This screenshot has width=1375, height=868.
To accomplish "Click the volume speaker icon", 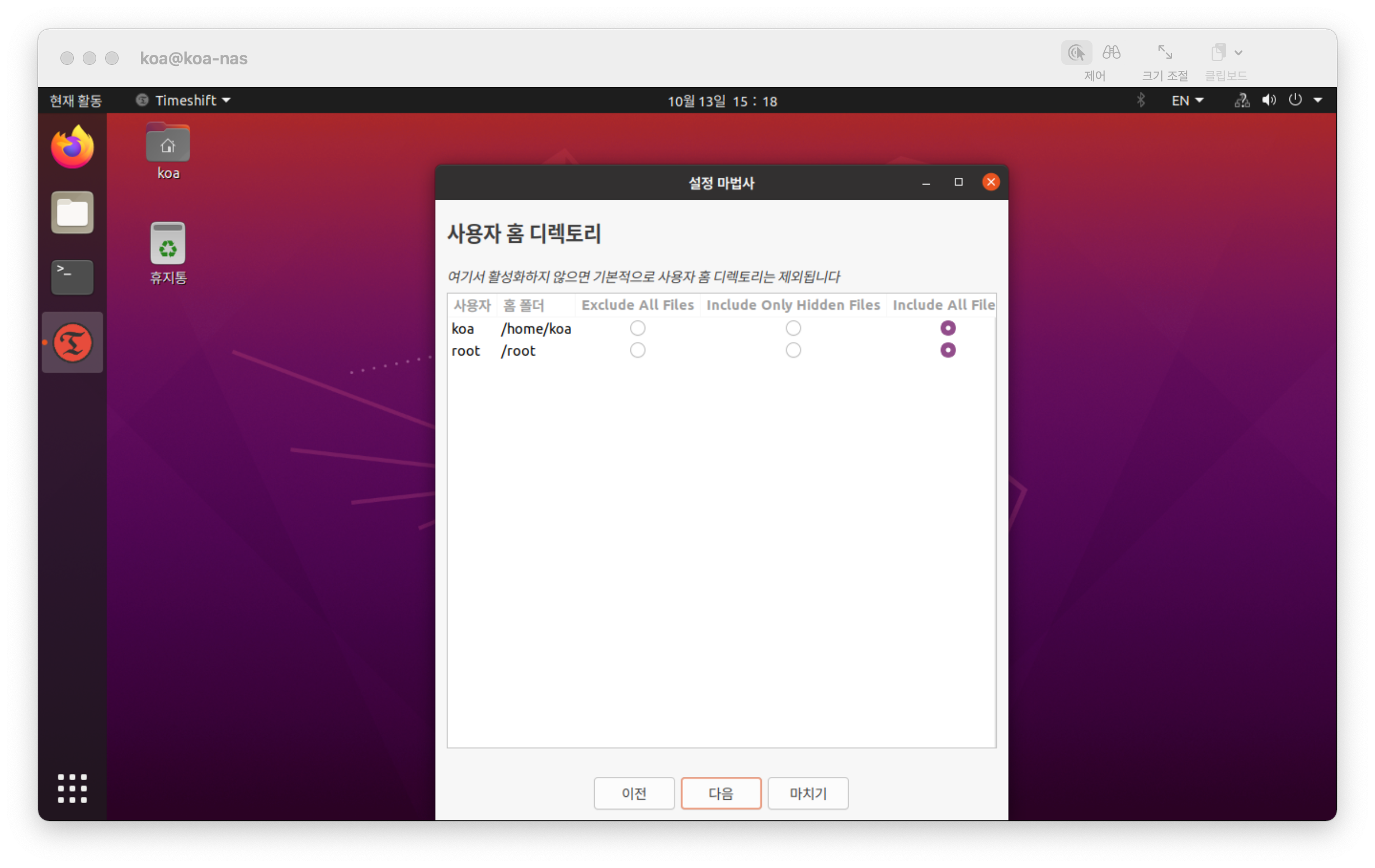I will pyautogui.click(x=1268, y=101).
